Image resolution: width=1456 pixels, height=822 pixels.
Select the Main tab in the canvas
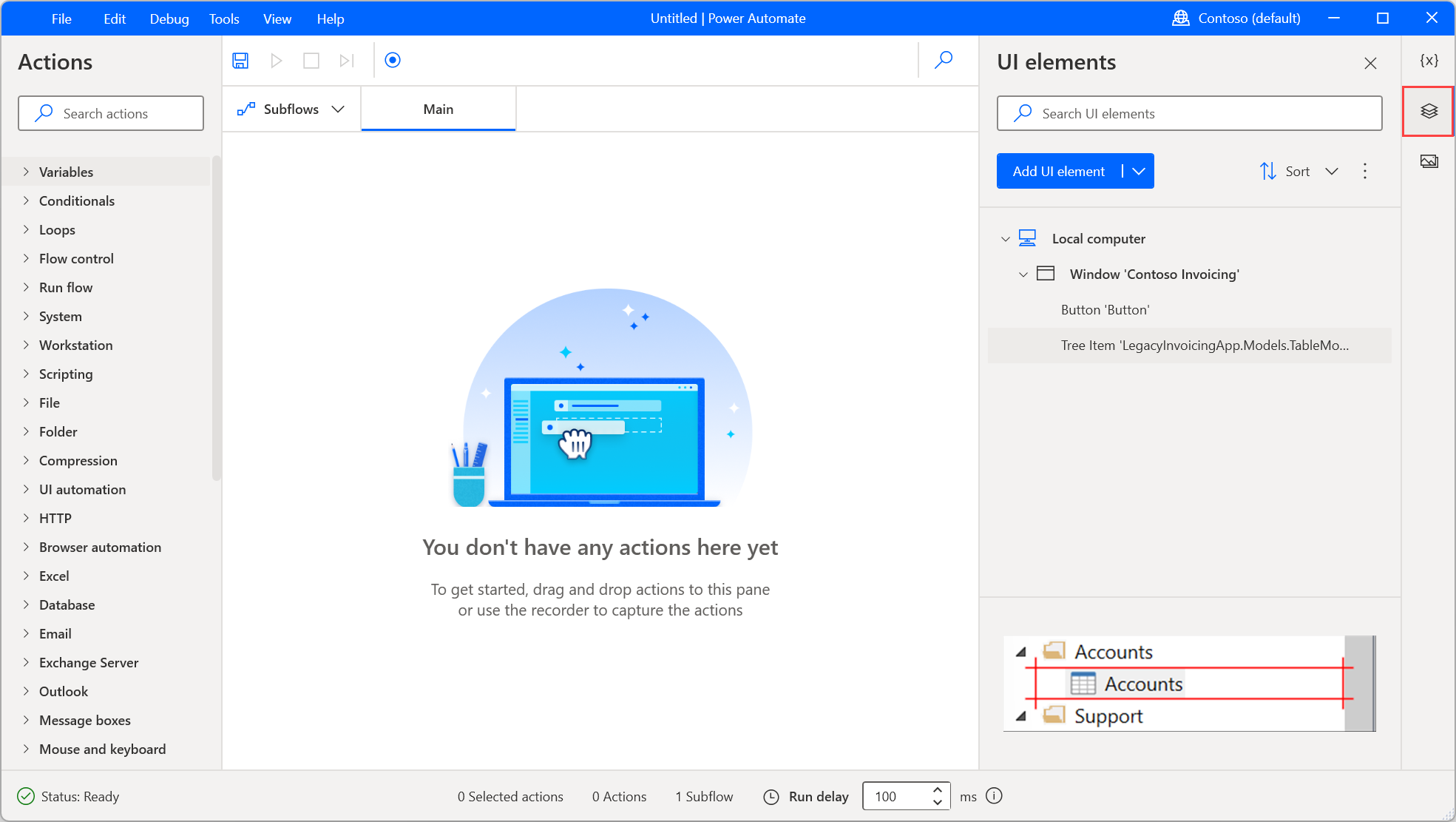click(438, 109)
